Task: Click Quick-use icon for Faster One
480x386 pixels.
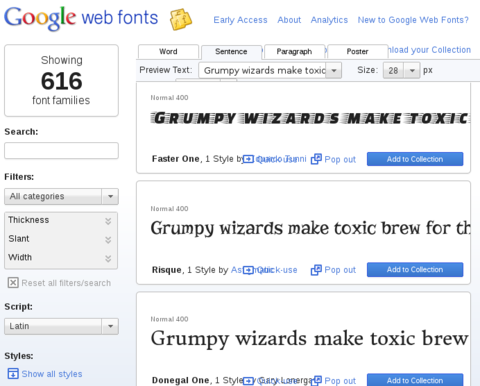Action: (248, 159)
